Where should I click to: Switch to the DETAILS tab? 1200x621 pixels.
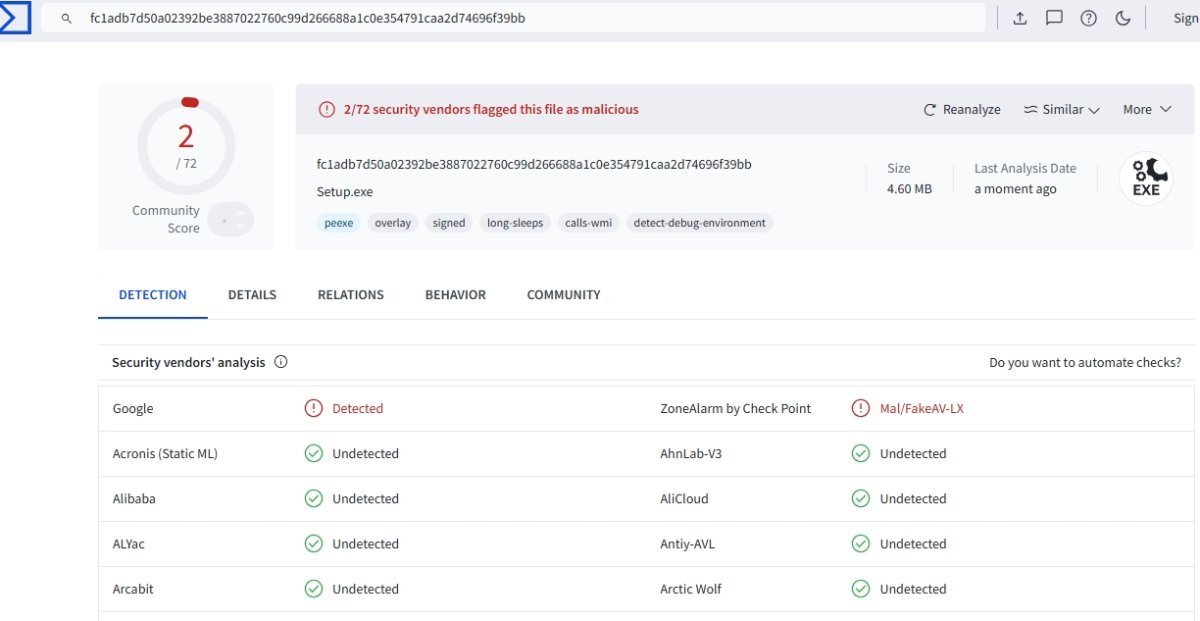coord(252,295)
